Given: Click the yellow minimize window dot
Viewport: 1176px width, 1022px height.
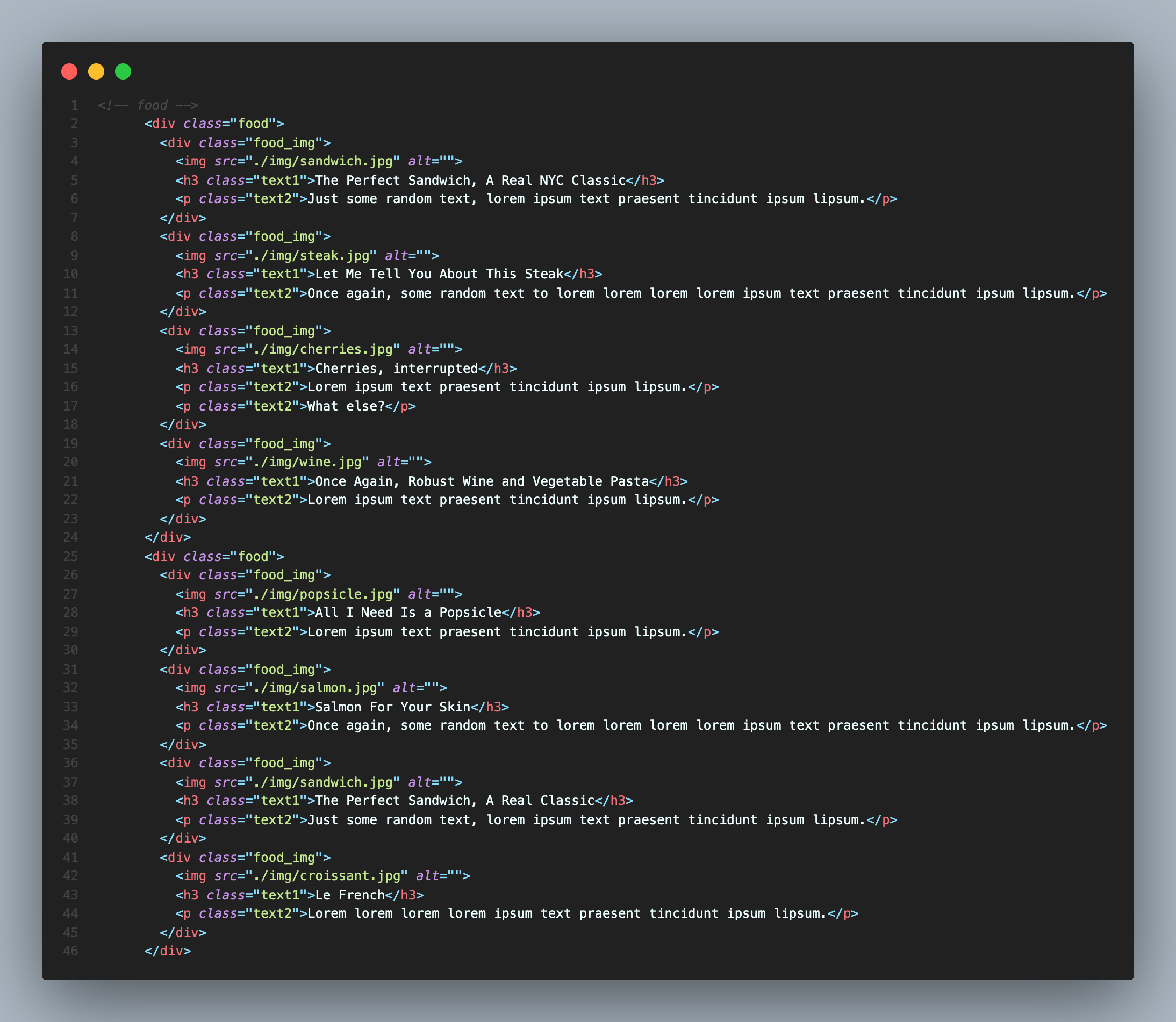Looking at the screenshot, I should click(96, 72).
